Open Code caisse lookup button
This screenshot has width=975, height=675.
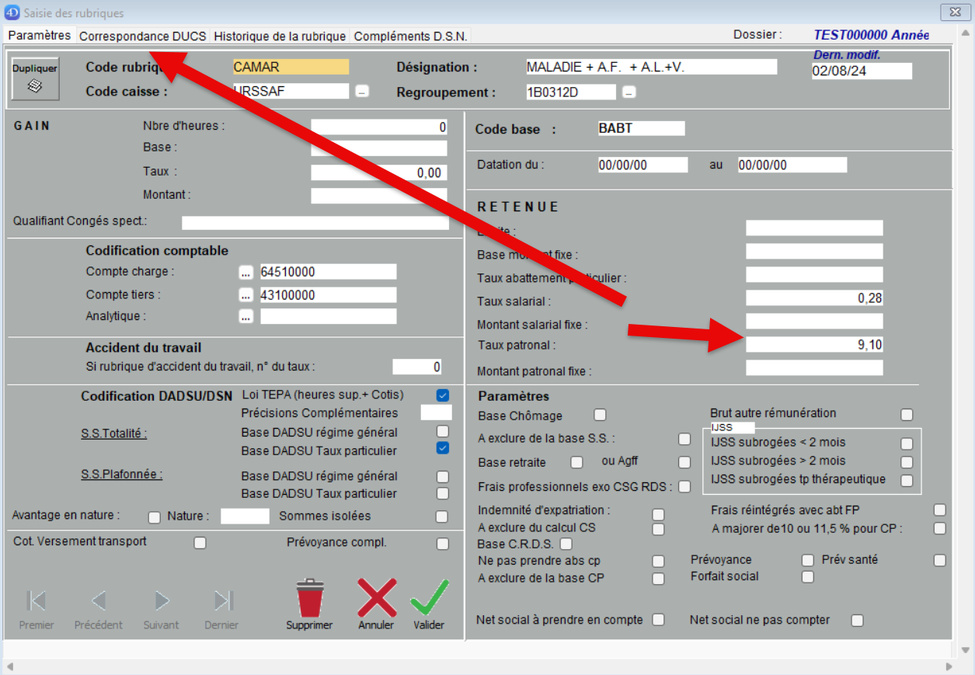362,92
